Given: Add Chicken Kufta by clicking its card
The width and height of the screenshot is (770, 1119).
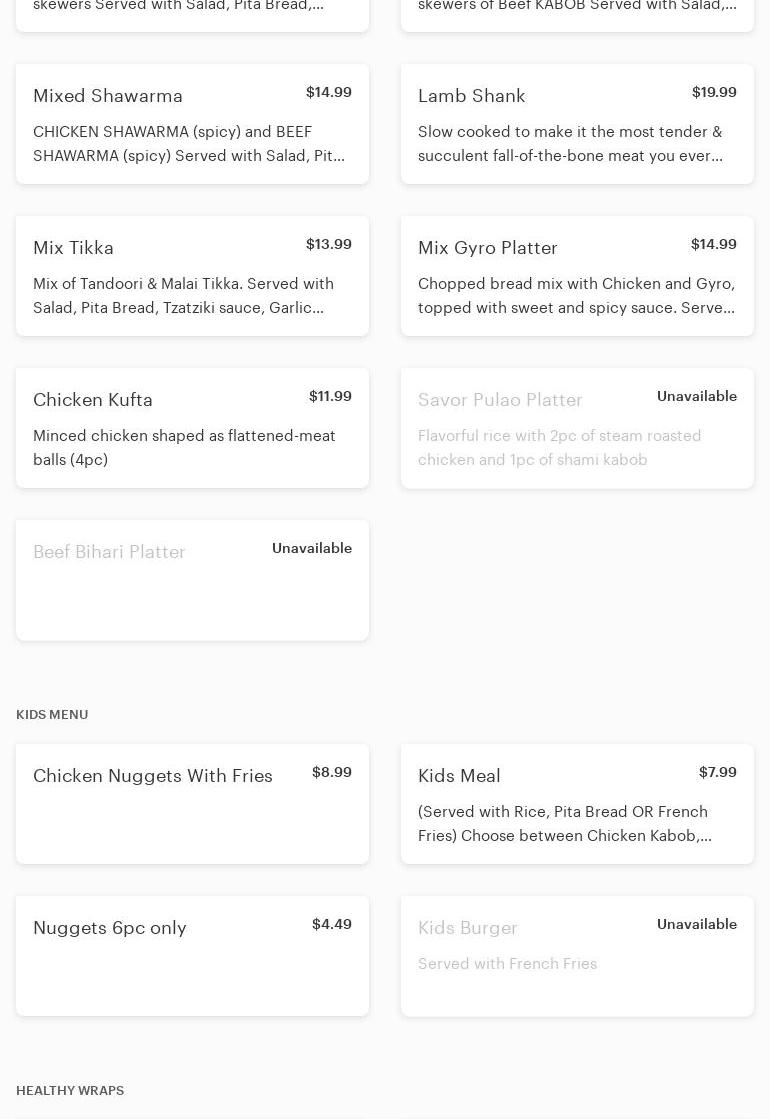Looking at the screenshot, I should click(x=192, y=428).
